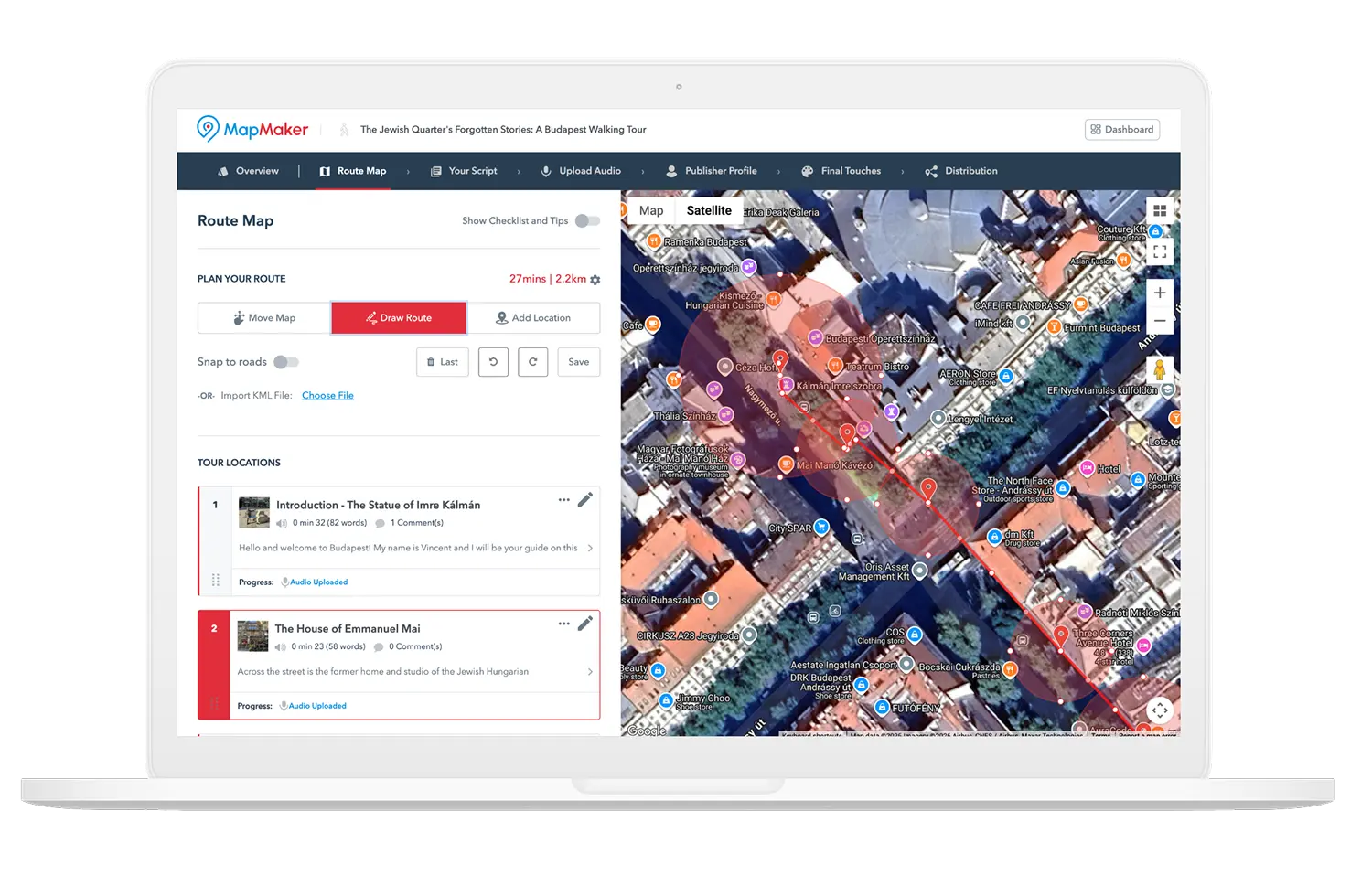Viewport: 1372px width, 875px height.
Task: Click the AERON Store shopping marker
Action: pos(1006,376)
